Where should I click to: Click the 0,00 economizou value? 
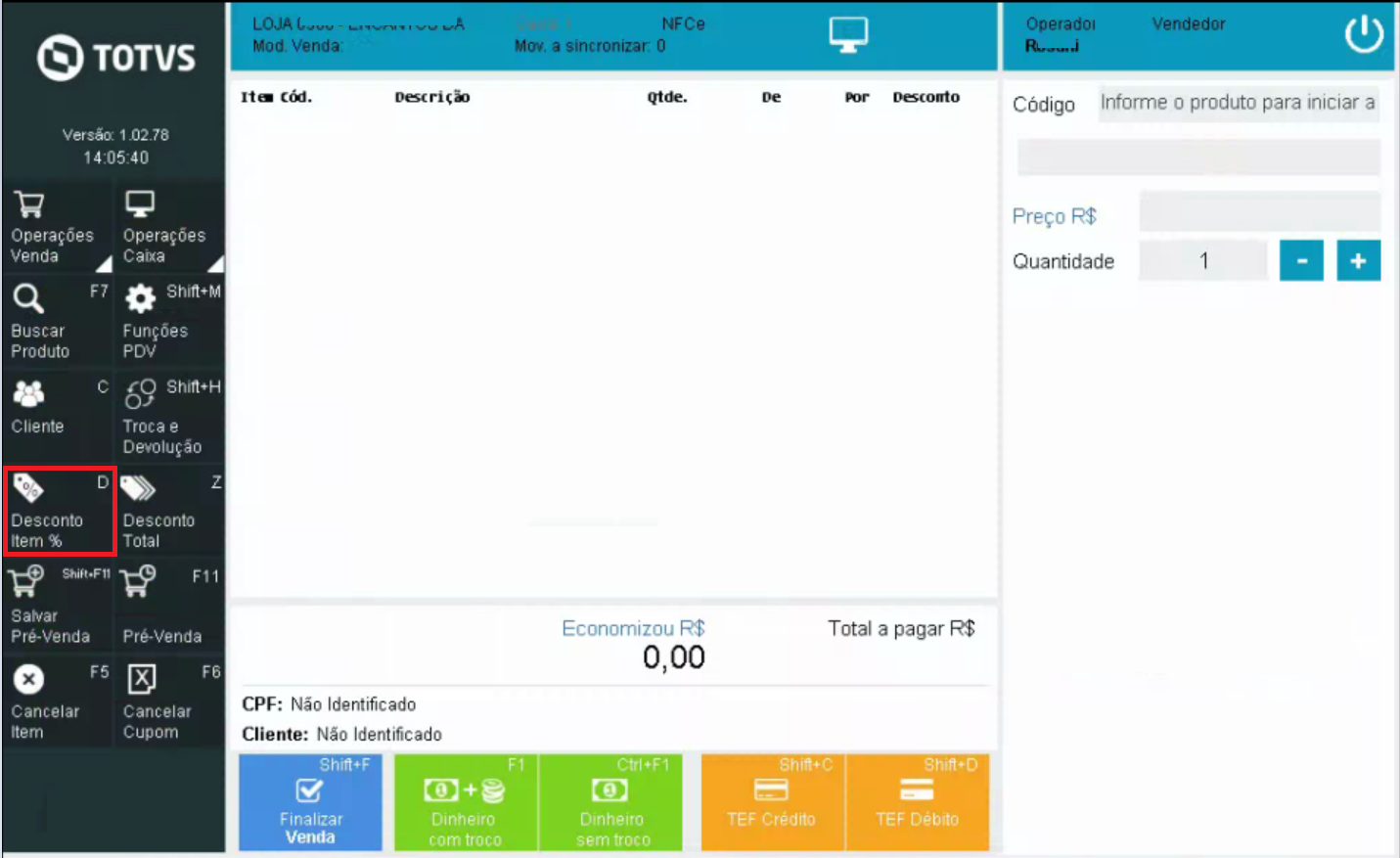pyautogui.click(x=673, y=657)
